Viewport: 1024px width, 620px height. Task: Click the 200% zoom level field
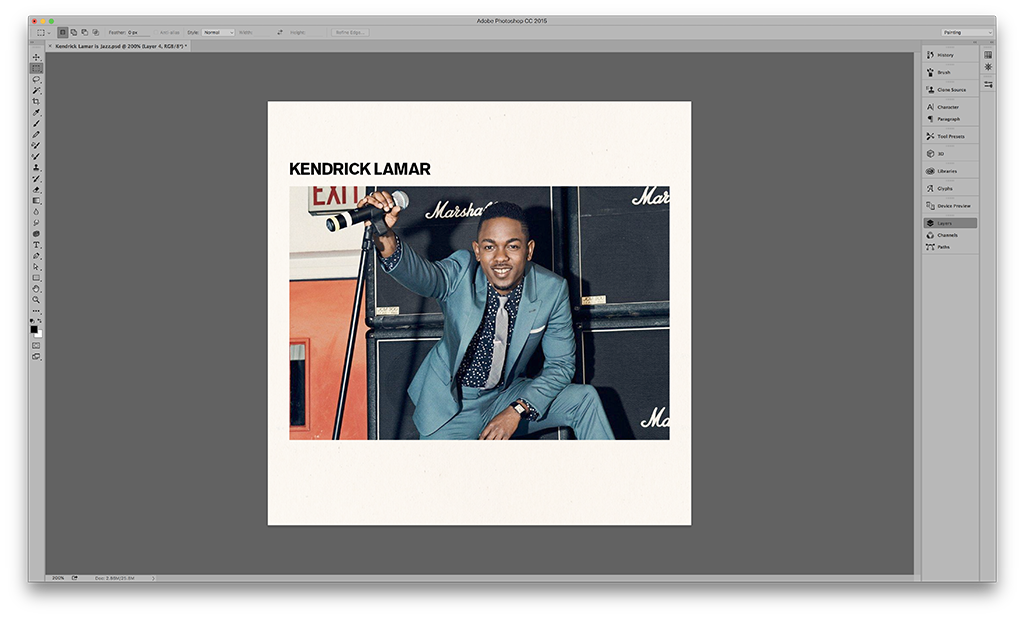coord(58,578)
